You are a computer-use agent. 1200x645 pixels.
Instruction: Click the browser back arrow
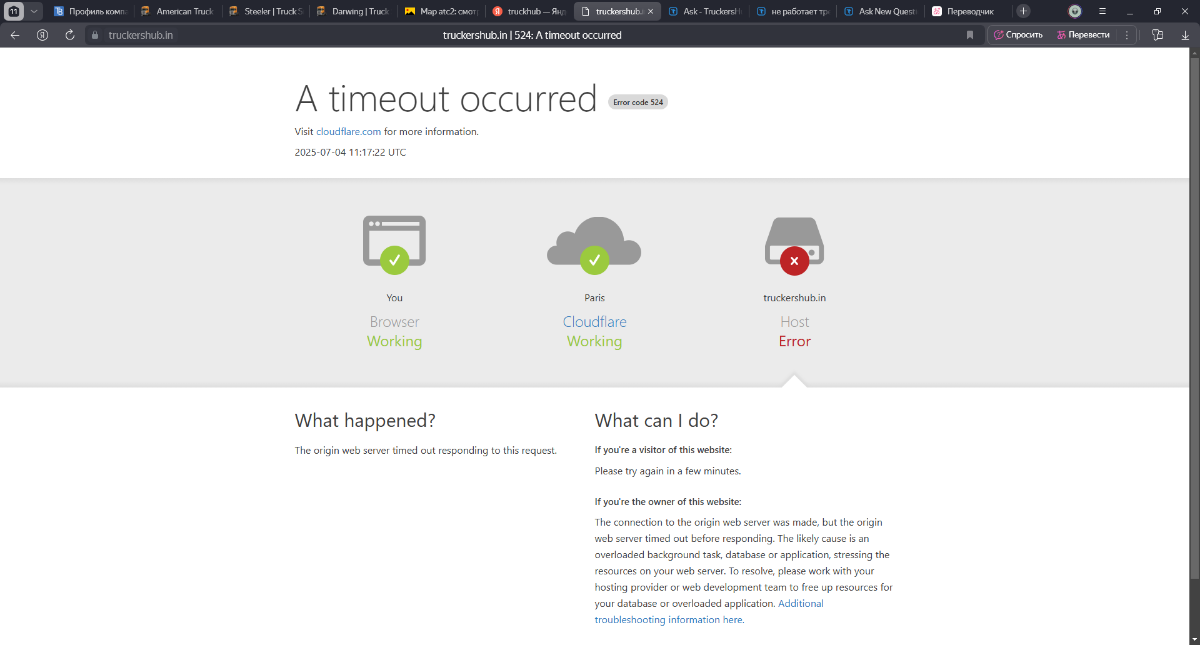pos(15,35)
